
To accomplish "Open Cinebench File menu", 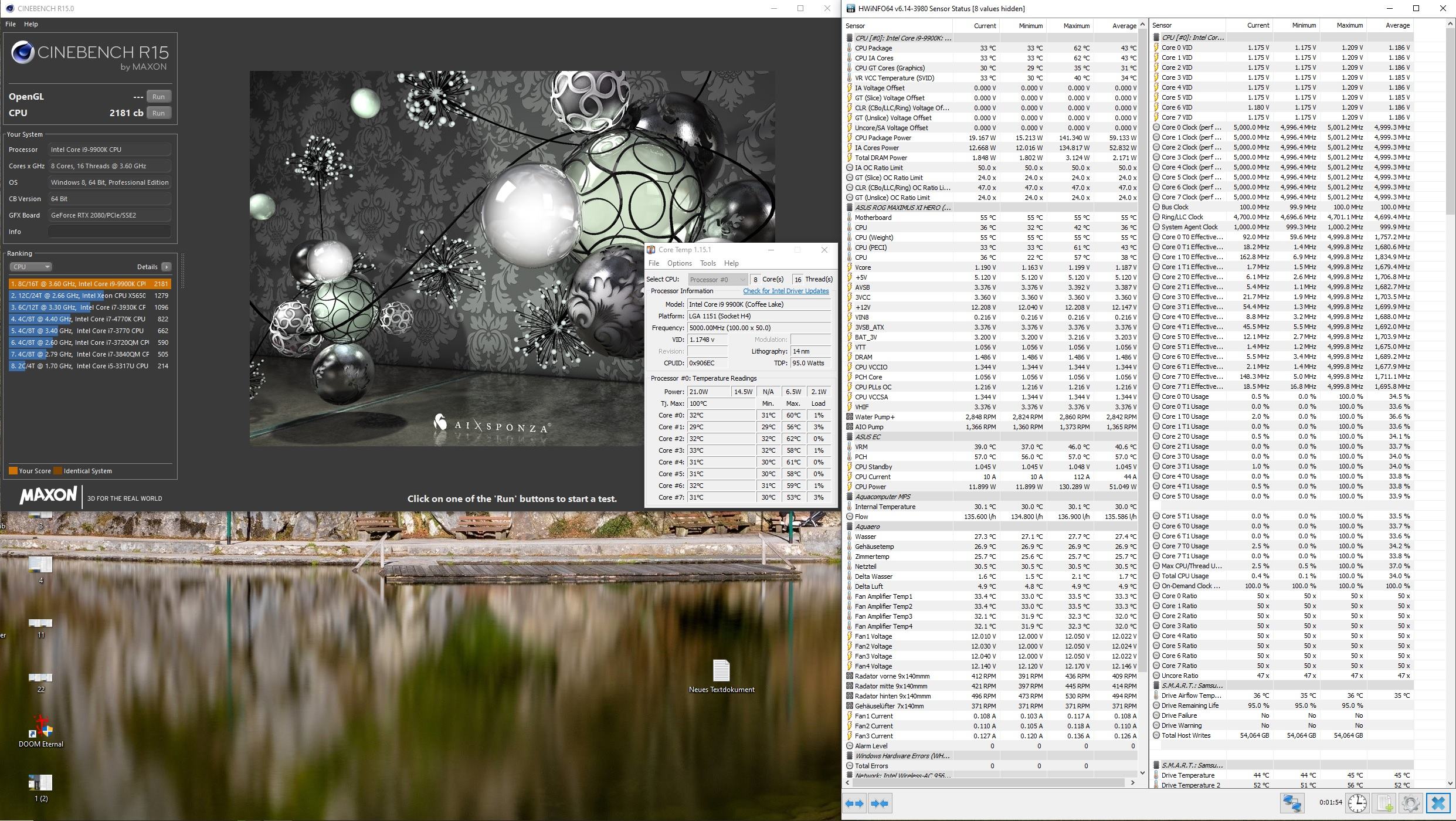I will coord(11,24).
